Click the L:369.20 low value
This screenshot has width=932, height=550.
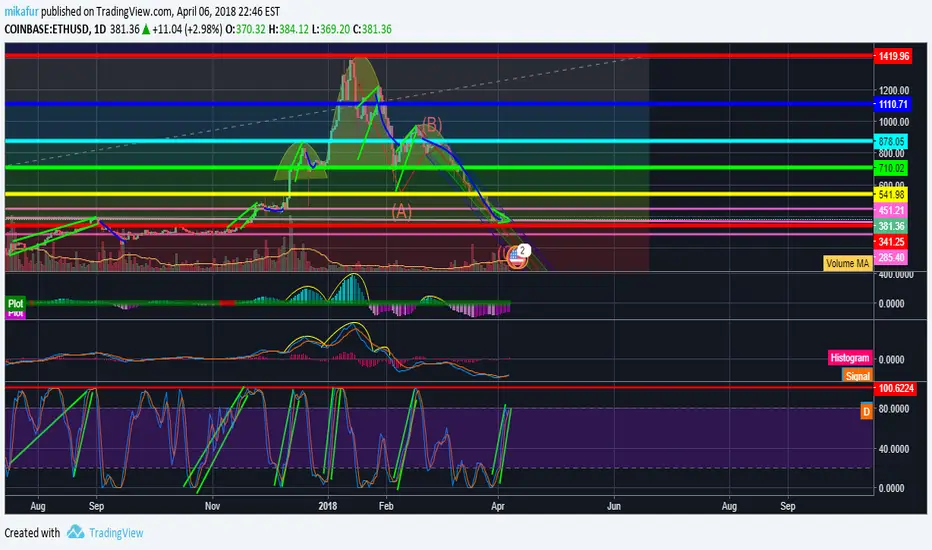(331, 29)
